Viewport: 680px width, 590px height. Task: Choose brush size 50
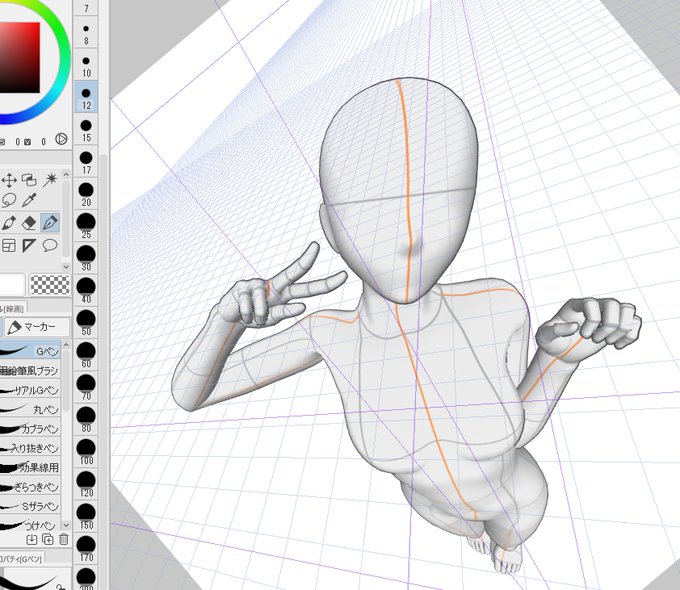[86, 324]
